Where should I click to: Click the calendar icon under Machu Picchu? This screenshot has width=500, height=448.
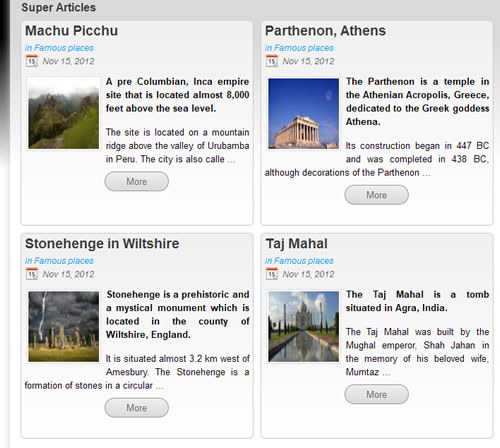(32, 61)
